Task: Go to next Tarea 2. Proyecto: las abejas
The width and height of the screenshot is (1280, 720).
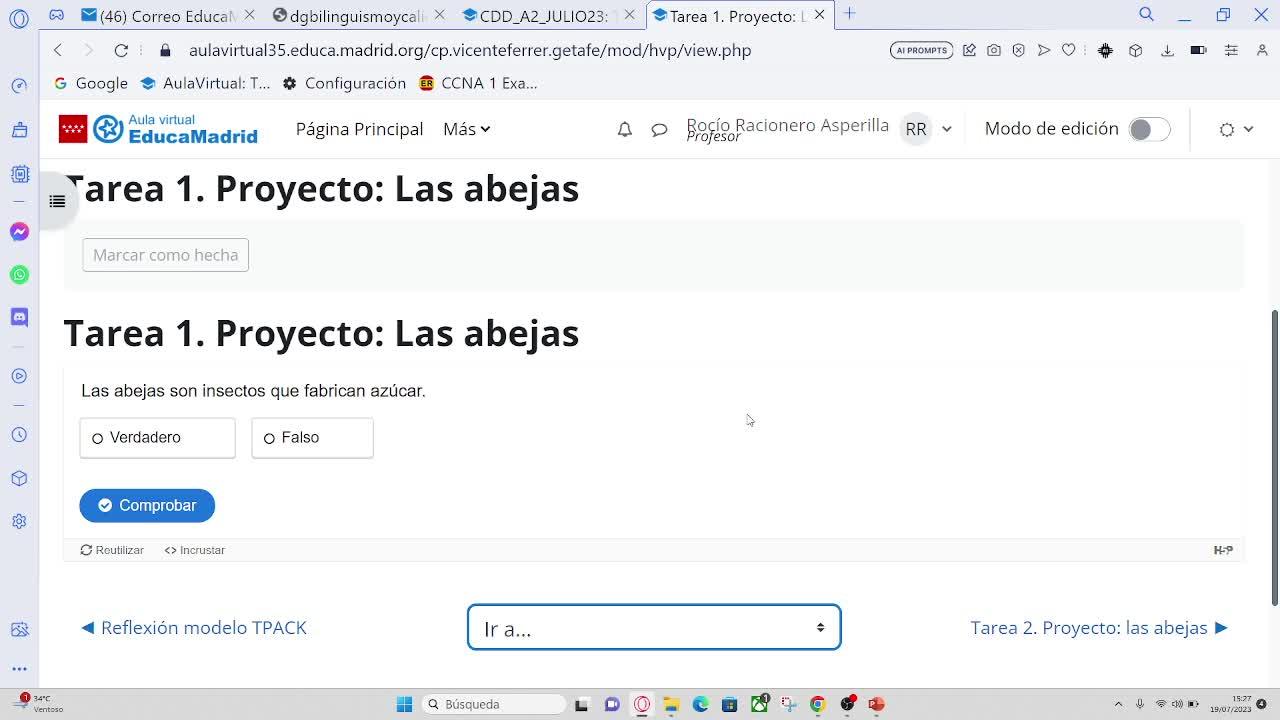Action: click(x=1099, y=628)
